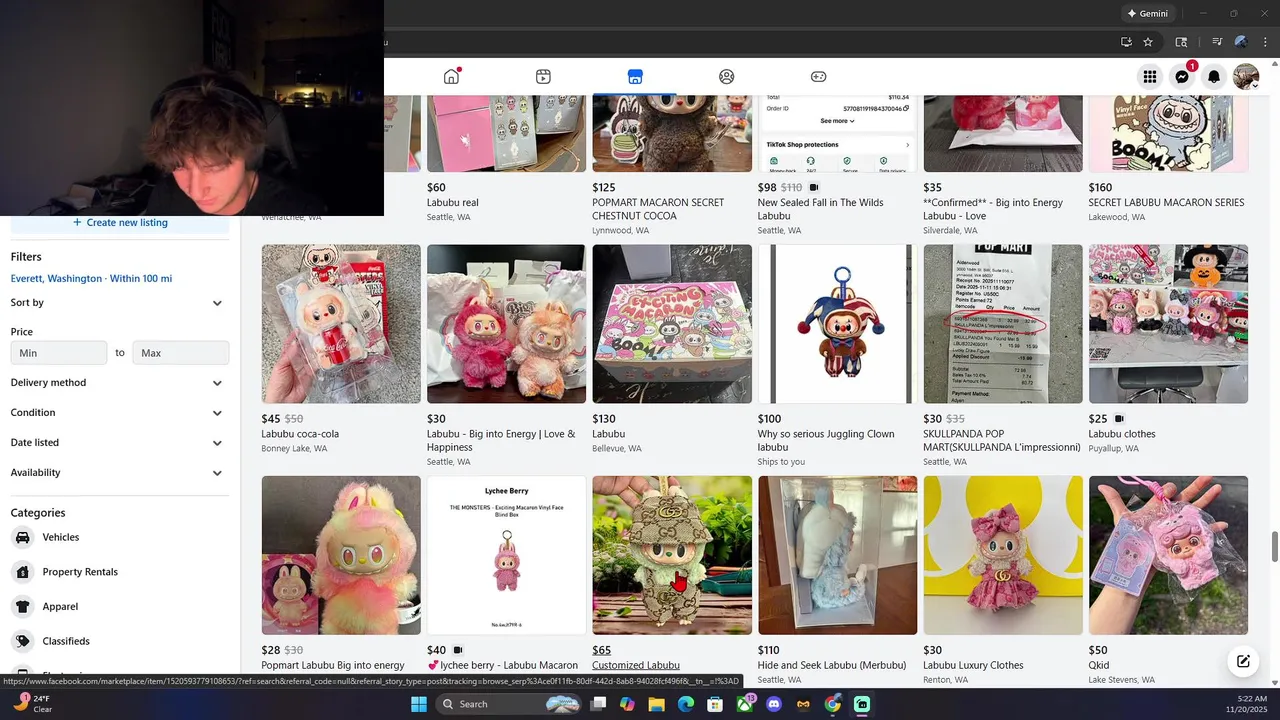
Task: Open the Labubu real listing title
Action: point(453,202)
